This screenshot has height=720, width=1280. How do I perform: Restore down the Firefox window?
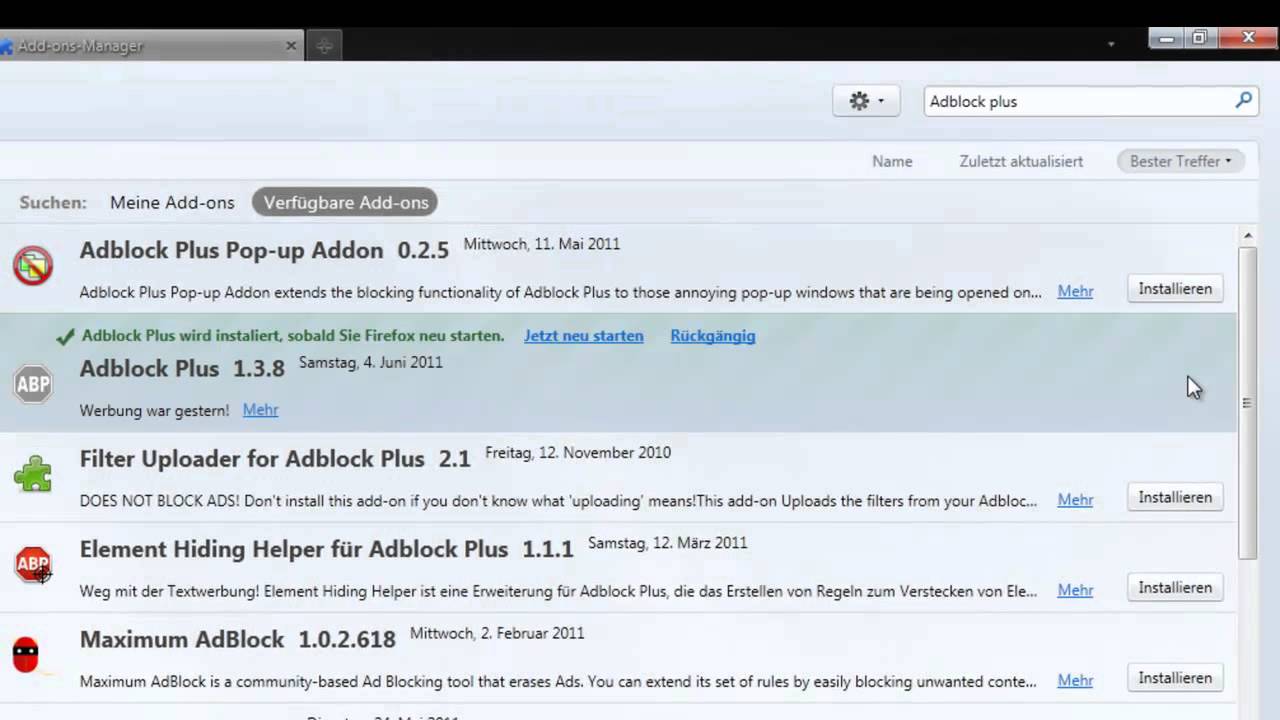1200,38
